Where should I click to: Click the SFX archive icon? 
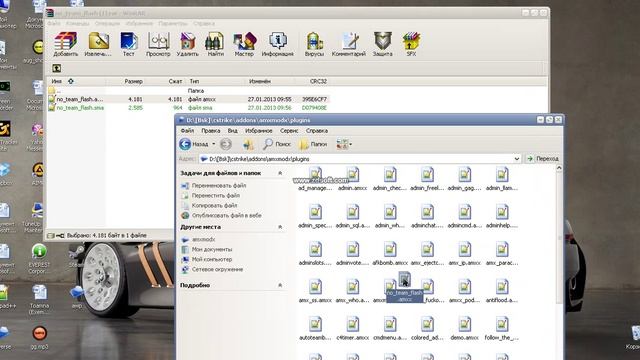pyautogui.click(x=411, y=44)
